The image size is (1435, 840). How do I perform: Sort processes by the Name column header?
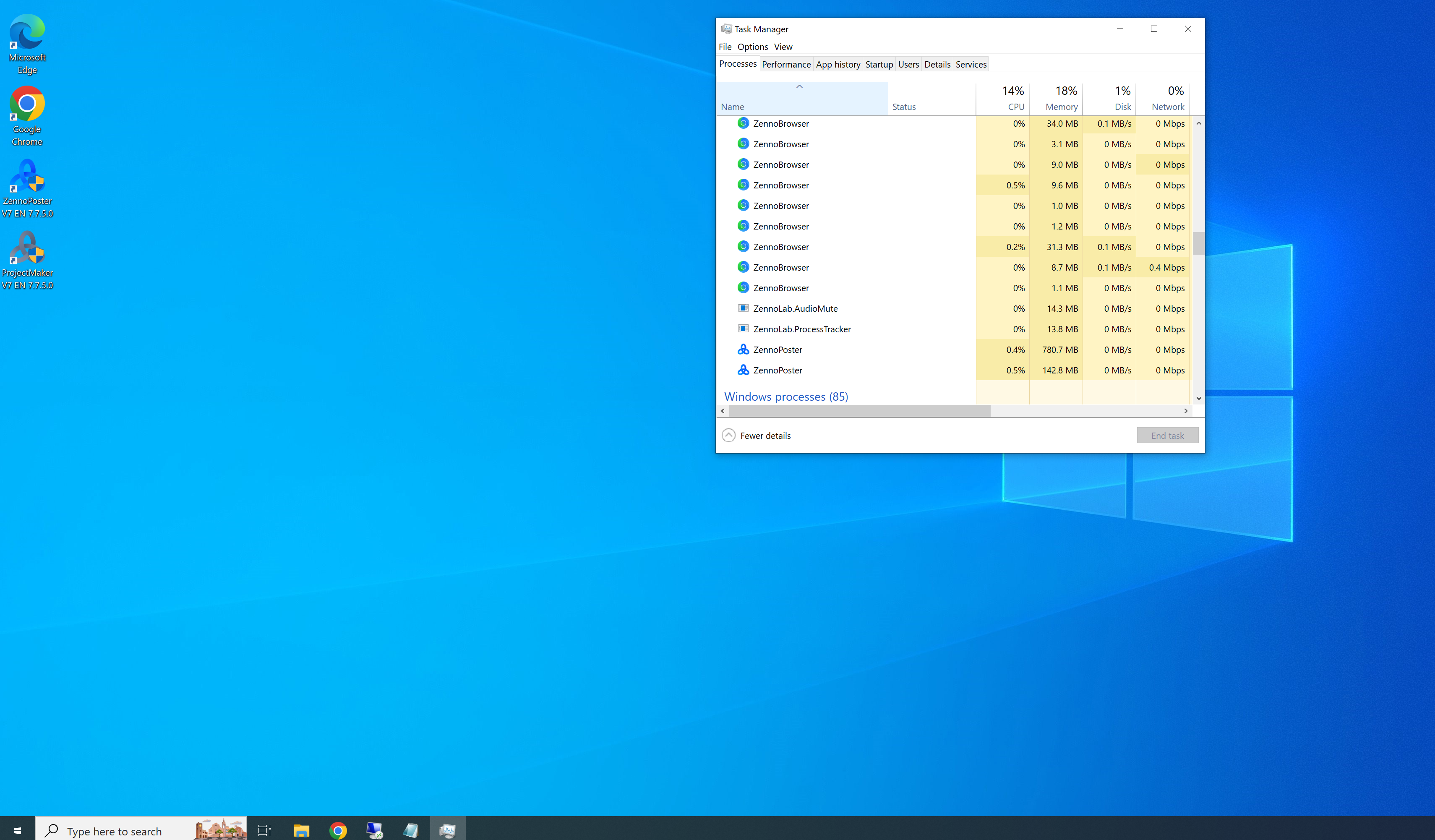(x=802, y=99)
